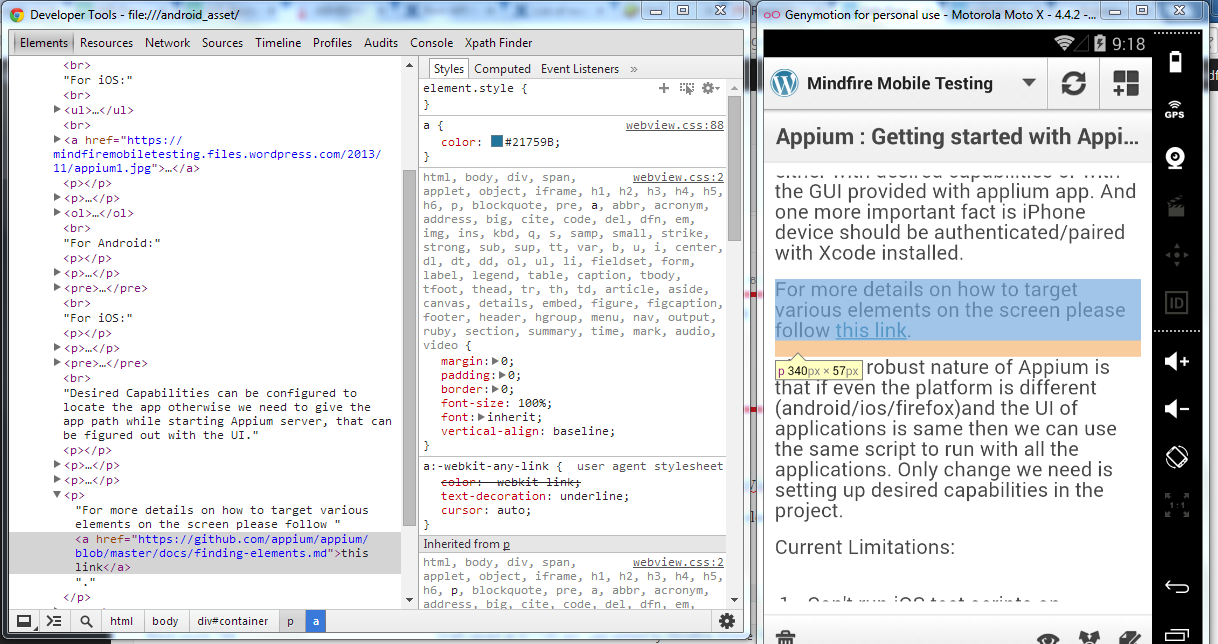
Task: Show more sidebar tabs via chevron
Action: point(633,69)
